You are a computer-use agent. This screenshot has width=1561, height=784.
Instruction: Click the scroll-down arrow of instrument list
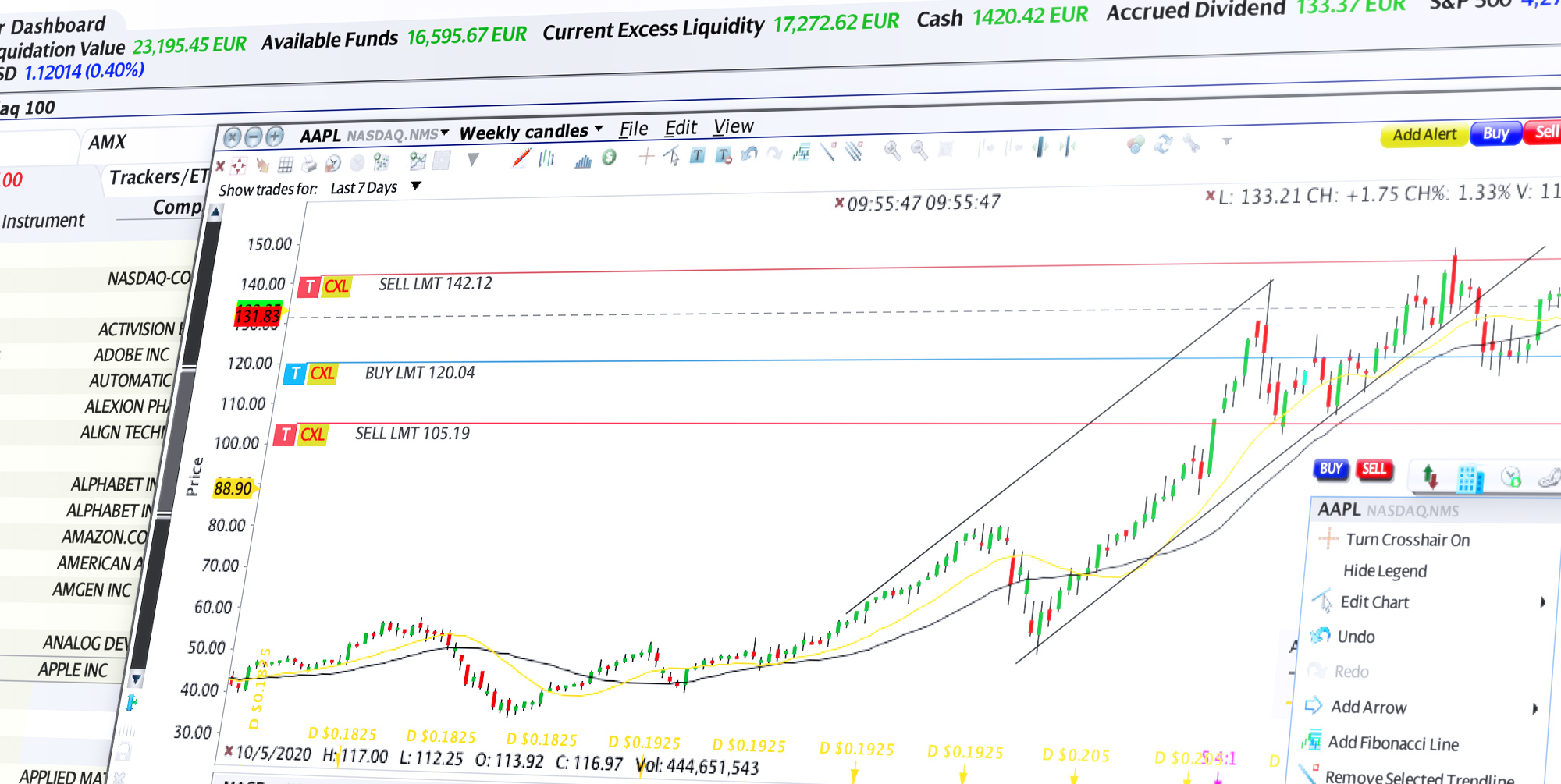pyautogui.click(x=136, y=678)
